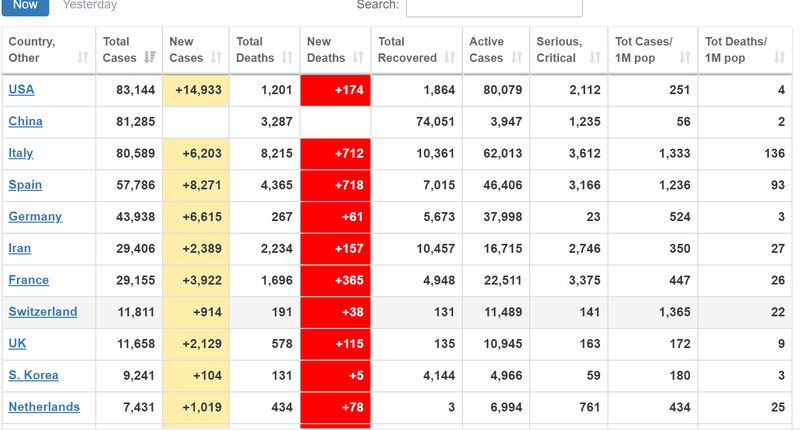This screenshot has height=430, width=800.
Task: Open the Italy country link
Action: pyautogui.click(x=21, y=153)
